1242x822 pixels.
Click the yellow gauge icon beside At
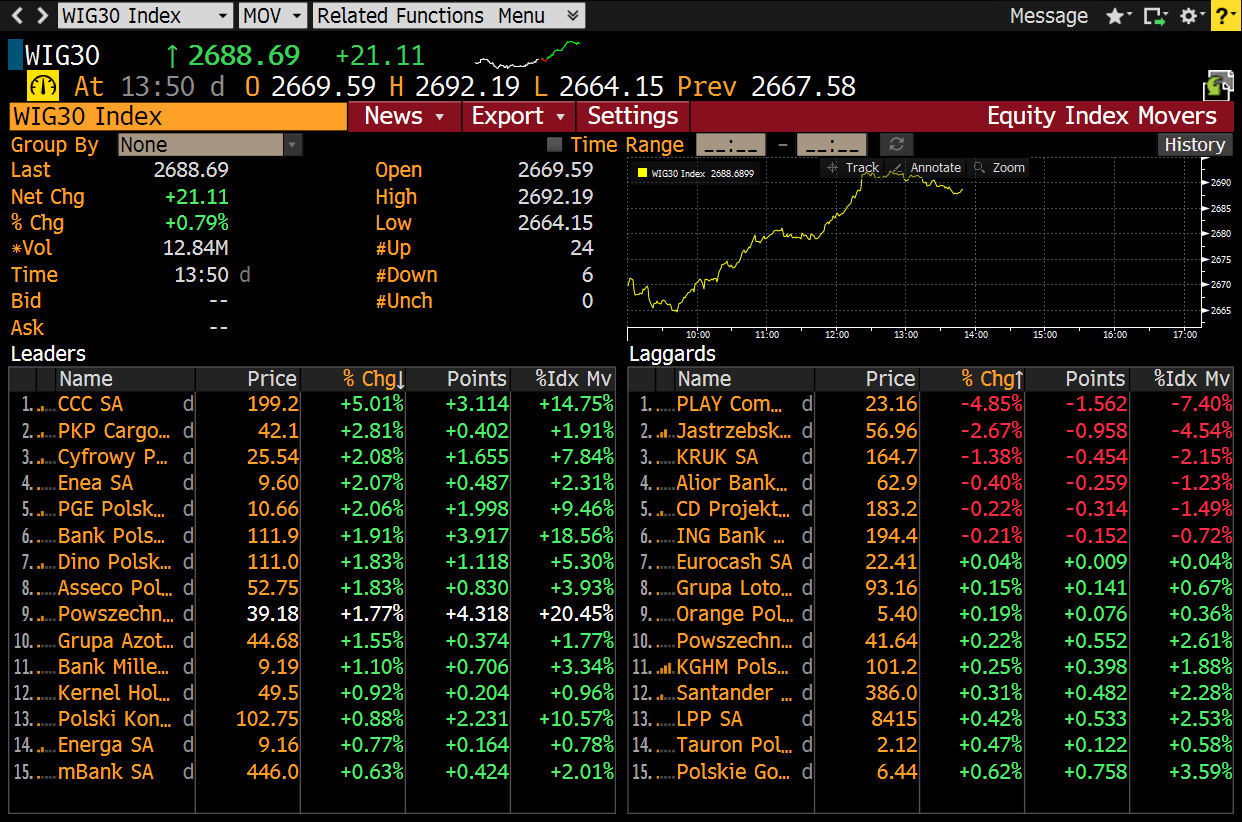pyautogui.click(x=43, y=86)
